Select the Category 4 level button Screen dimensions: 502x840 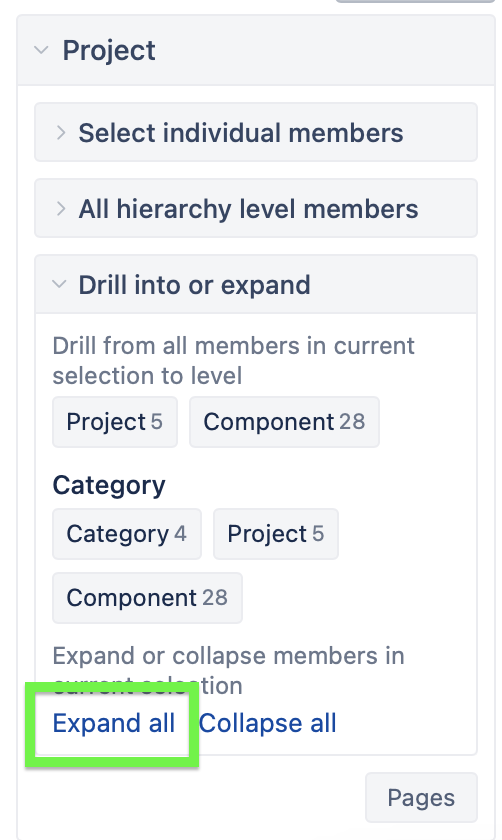[x=127, y=534]
